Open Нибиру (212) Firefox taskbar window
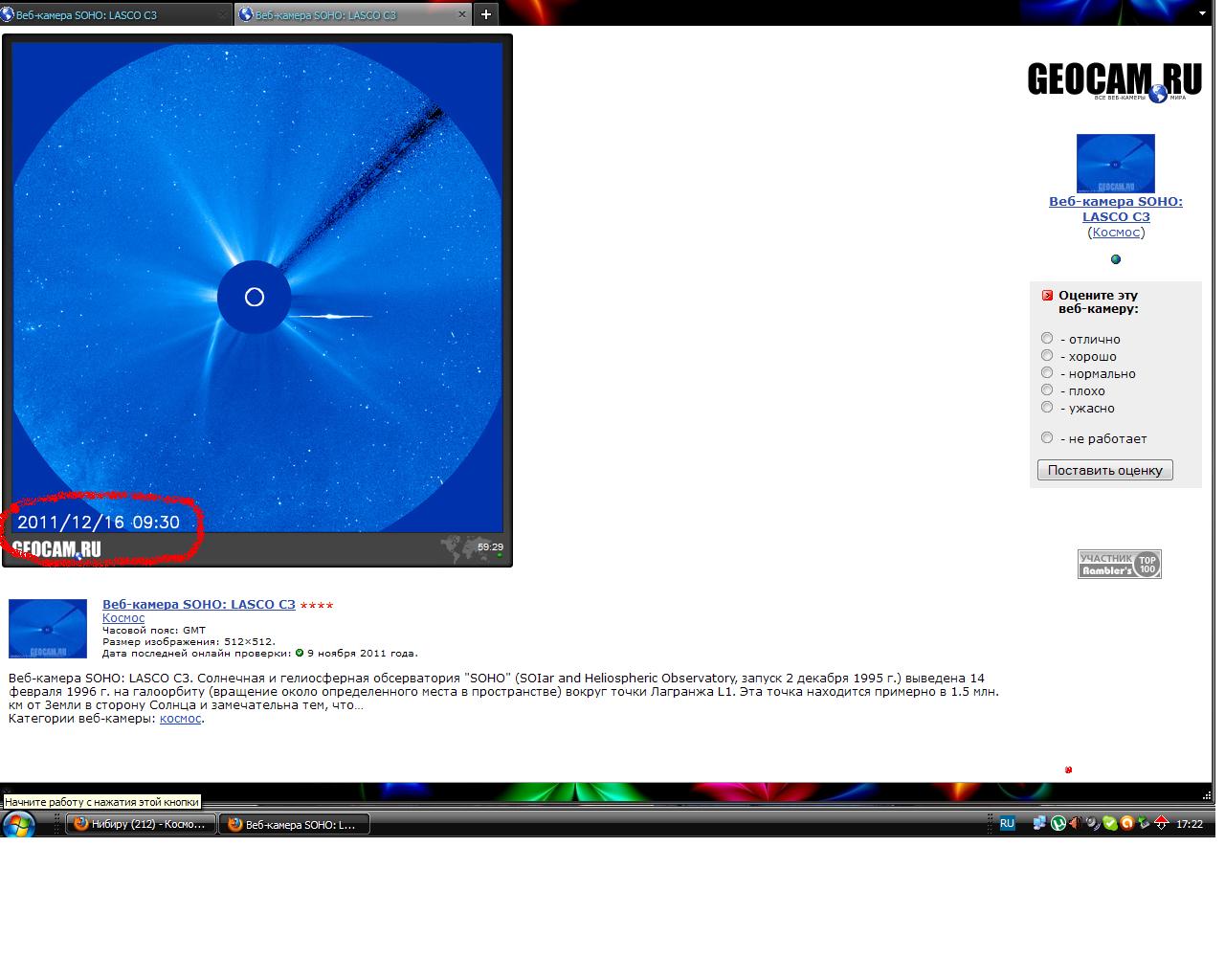The height and width of the screenshot is (980, 1225). [x=140, y=824]
